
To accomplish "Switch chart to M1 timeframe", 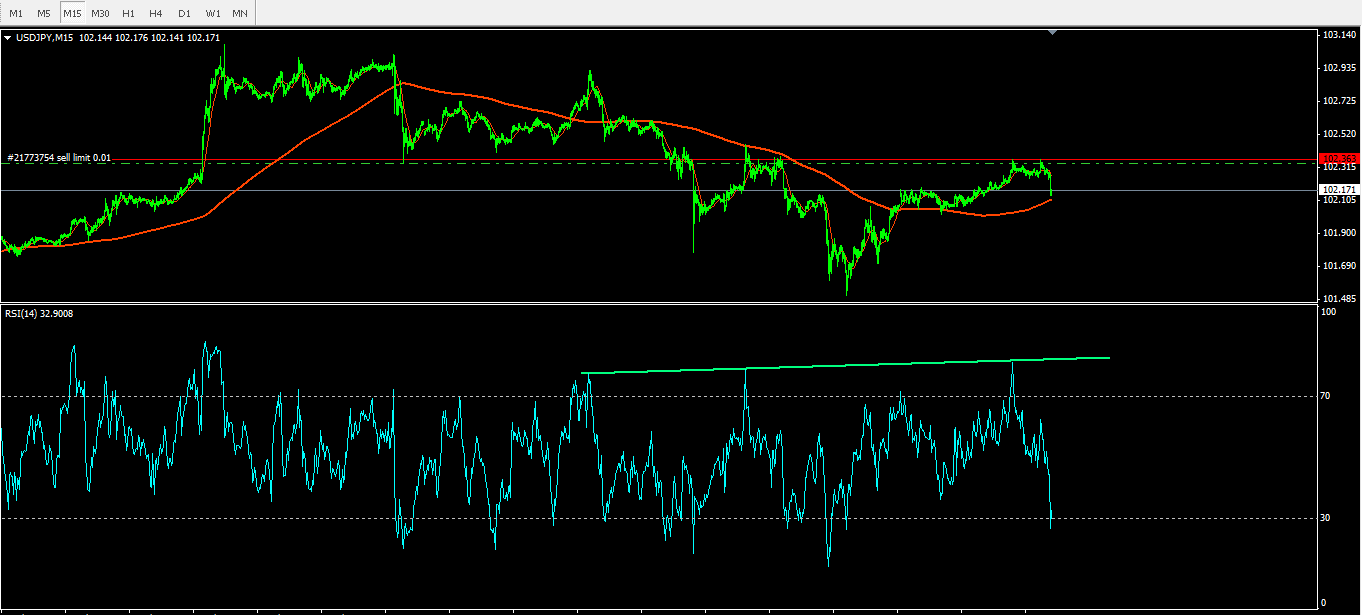I will pos(16,13).
